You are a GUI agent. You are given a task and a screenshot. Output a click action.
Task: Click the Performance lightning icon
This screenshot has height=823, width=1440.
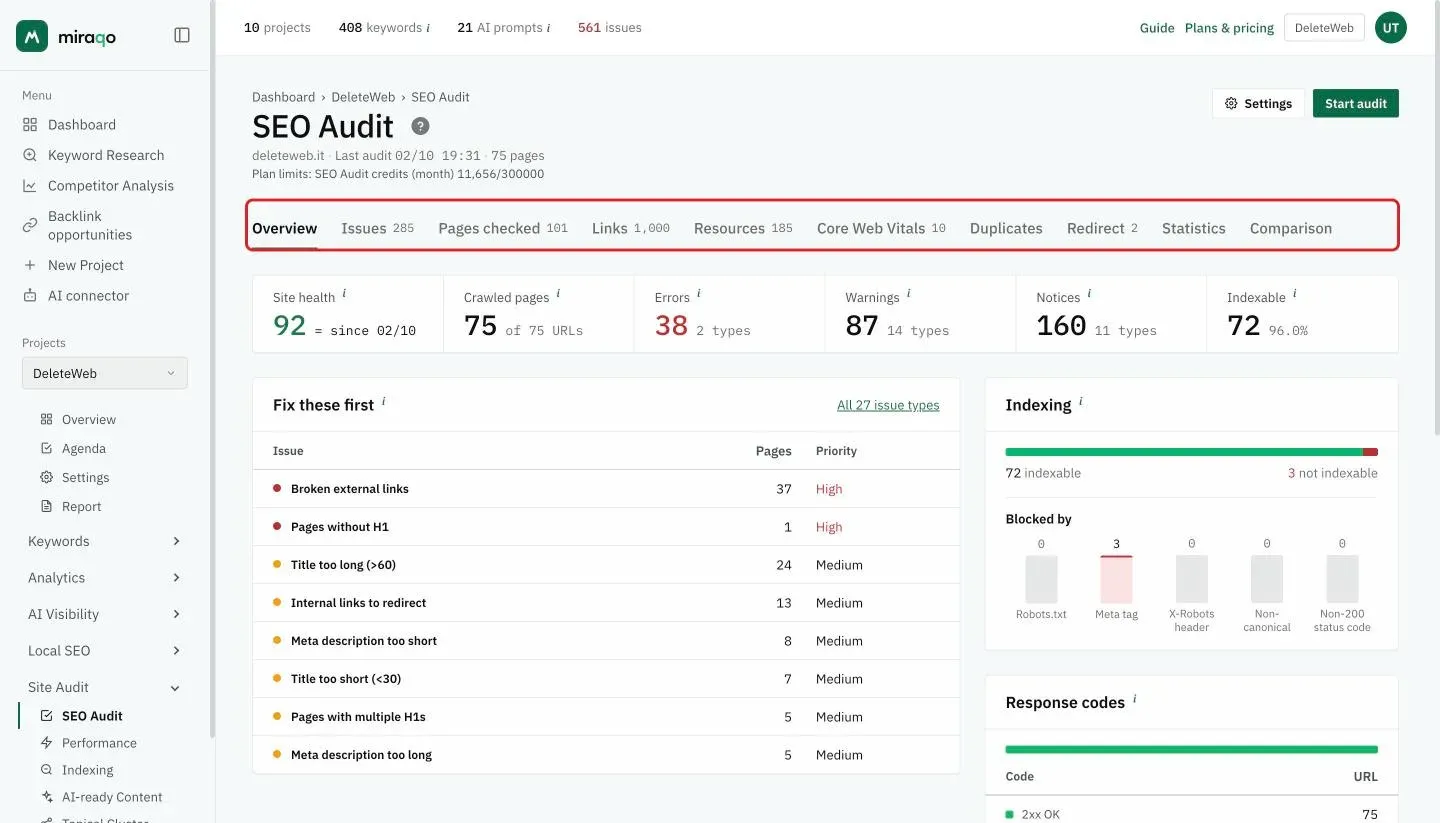[x=46, y=743]
